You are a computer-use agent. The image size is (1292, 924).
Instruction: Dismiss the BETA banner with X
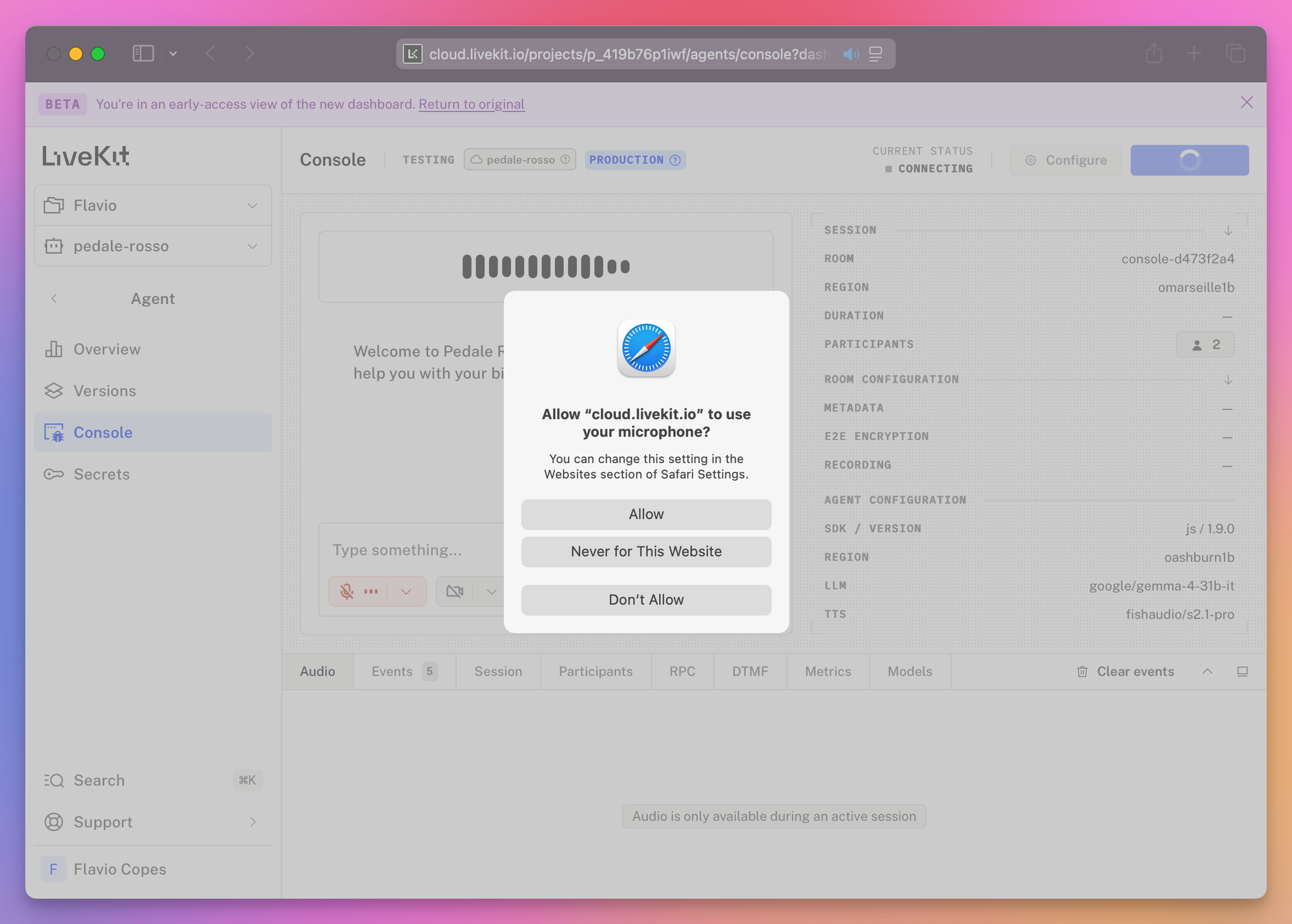pos(1247,103)
